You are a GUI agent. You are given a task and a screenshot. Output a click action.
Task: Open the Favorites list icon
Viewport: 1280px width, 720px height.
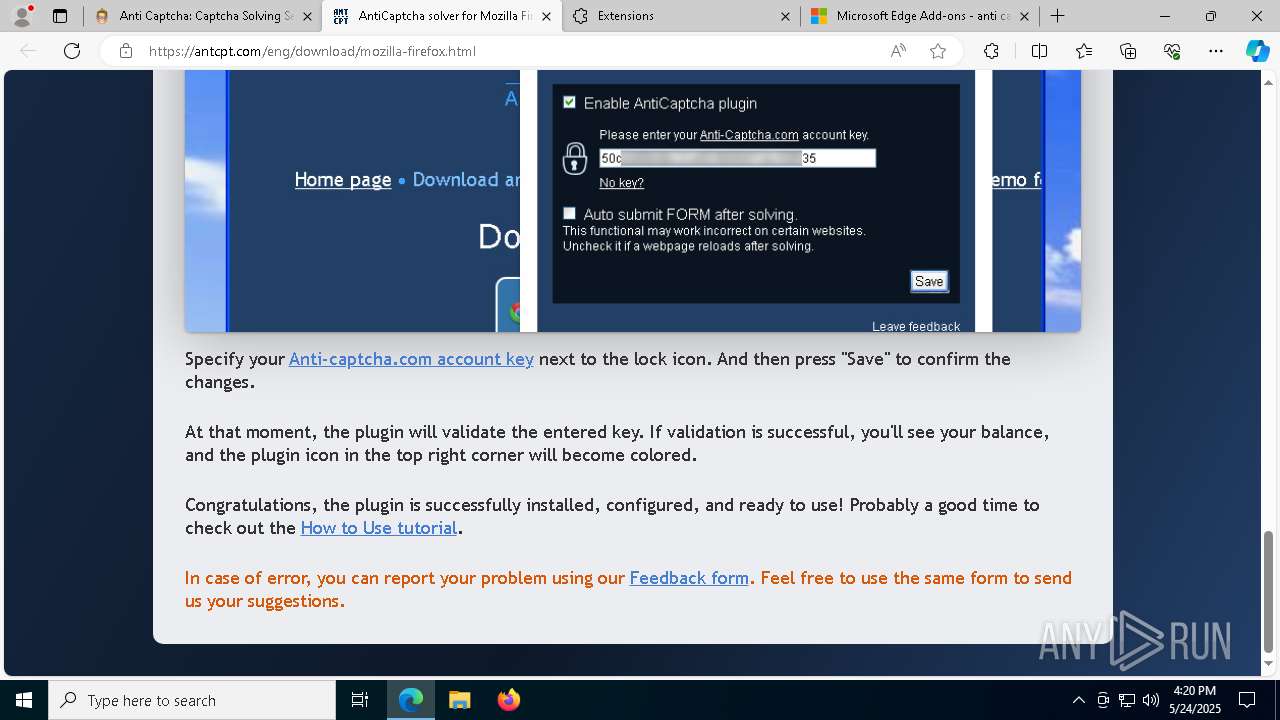tap(1084, 51)
